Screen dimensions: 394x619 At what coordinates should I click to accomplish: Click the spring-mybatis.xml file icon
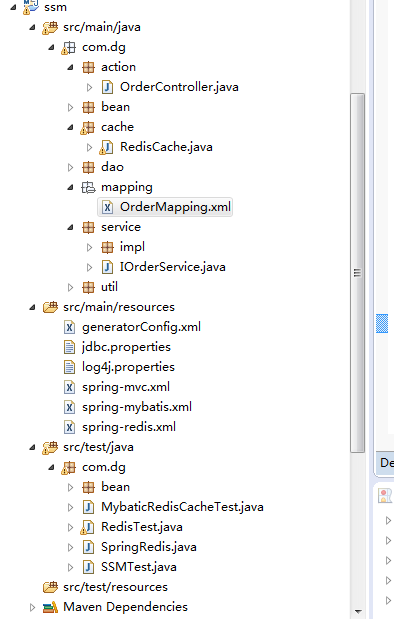[x=69, y=407]
